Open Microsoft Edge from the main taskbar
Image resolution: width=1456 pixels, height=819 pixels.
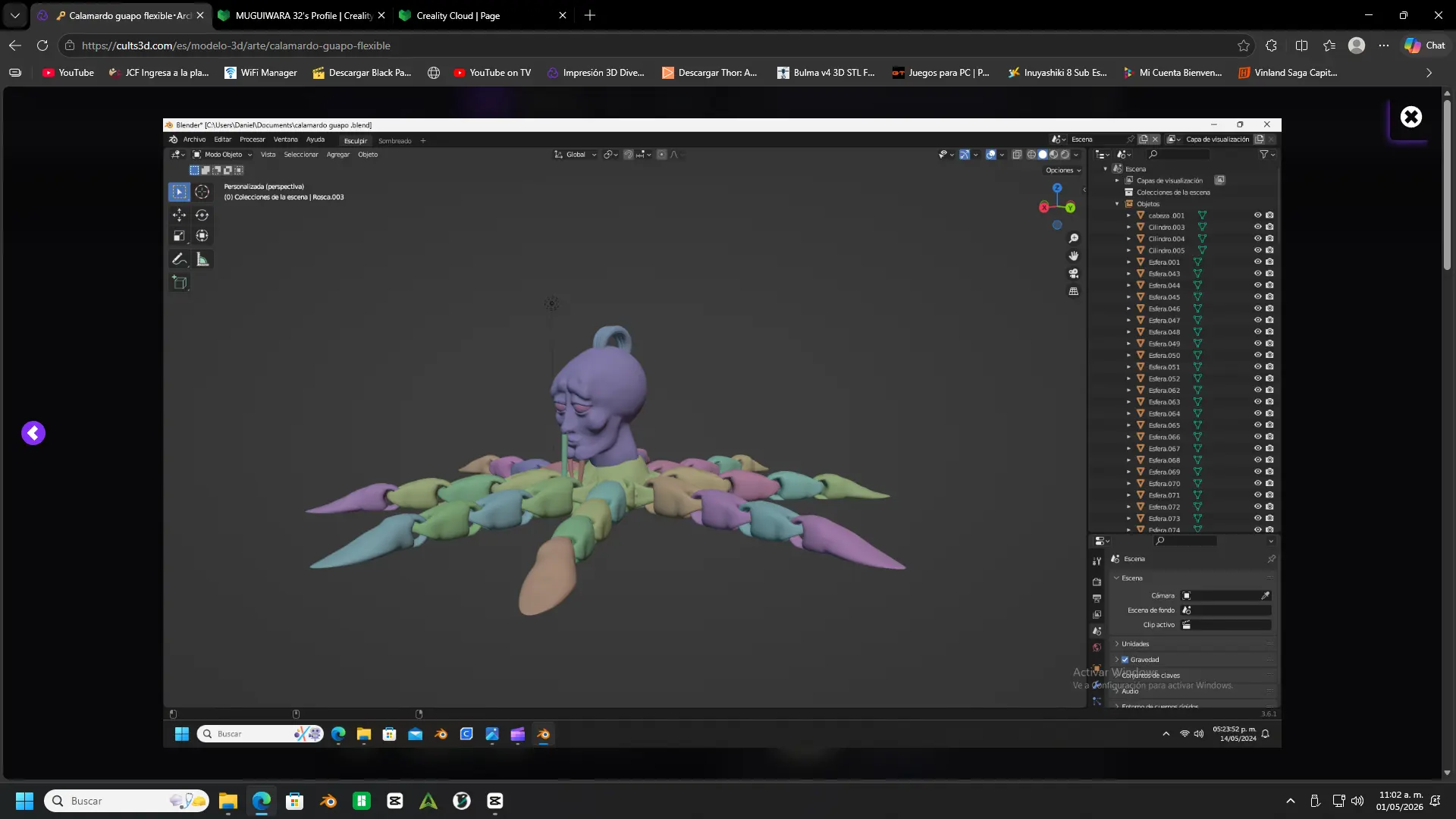click(x=262, y=801)
